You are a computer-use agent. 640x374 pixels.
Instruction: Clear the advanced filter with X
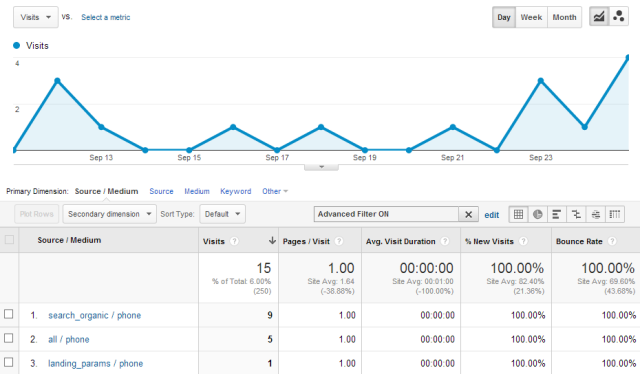click(x=469, y=214)
